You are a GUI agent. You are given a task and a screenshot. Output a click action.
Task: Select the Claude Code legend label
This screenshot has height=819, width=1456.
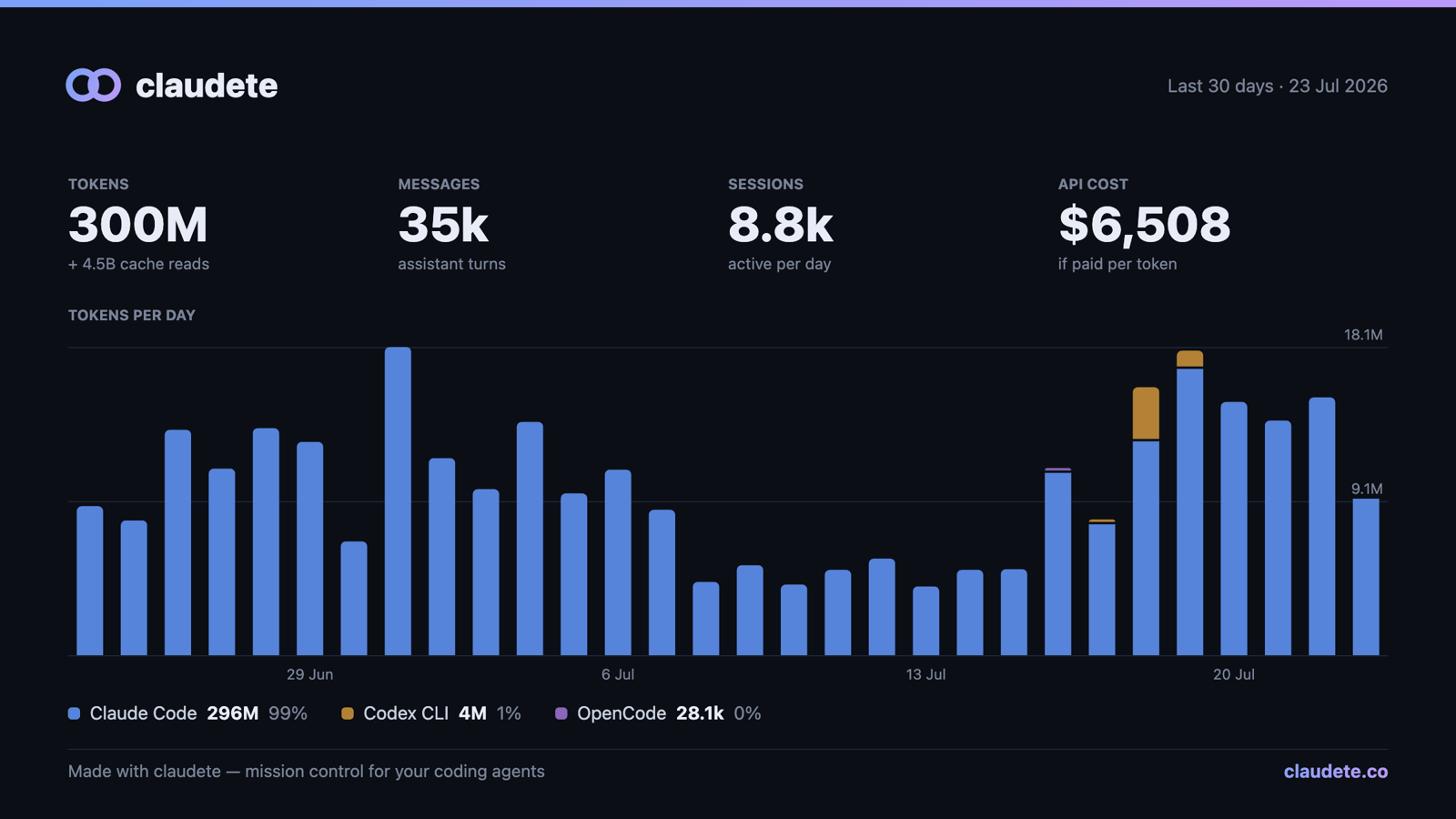point(143,713)
